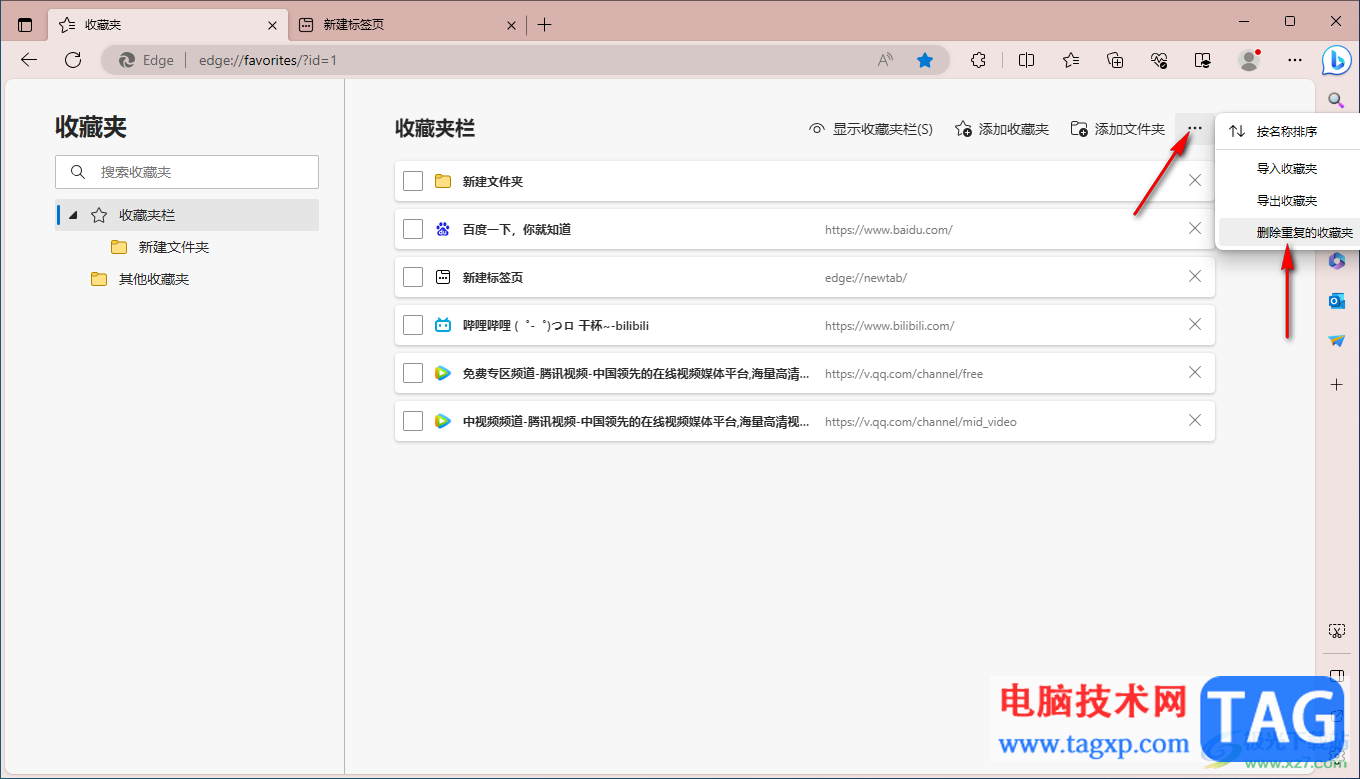Click the Baidu paw favicon
Viewport: 1360px width, 779px height.
(x=443, y=229)
